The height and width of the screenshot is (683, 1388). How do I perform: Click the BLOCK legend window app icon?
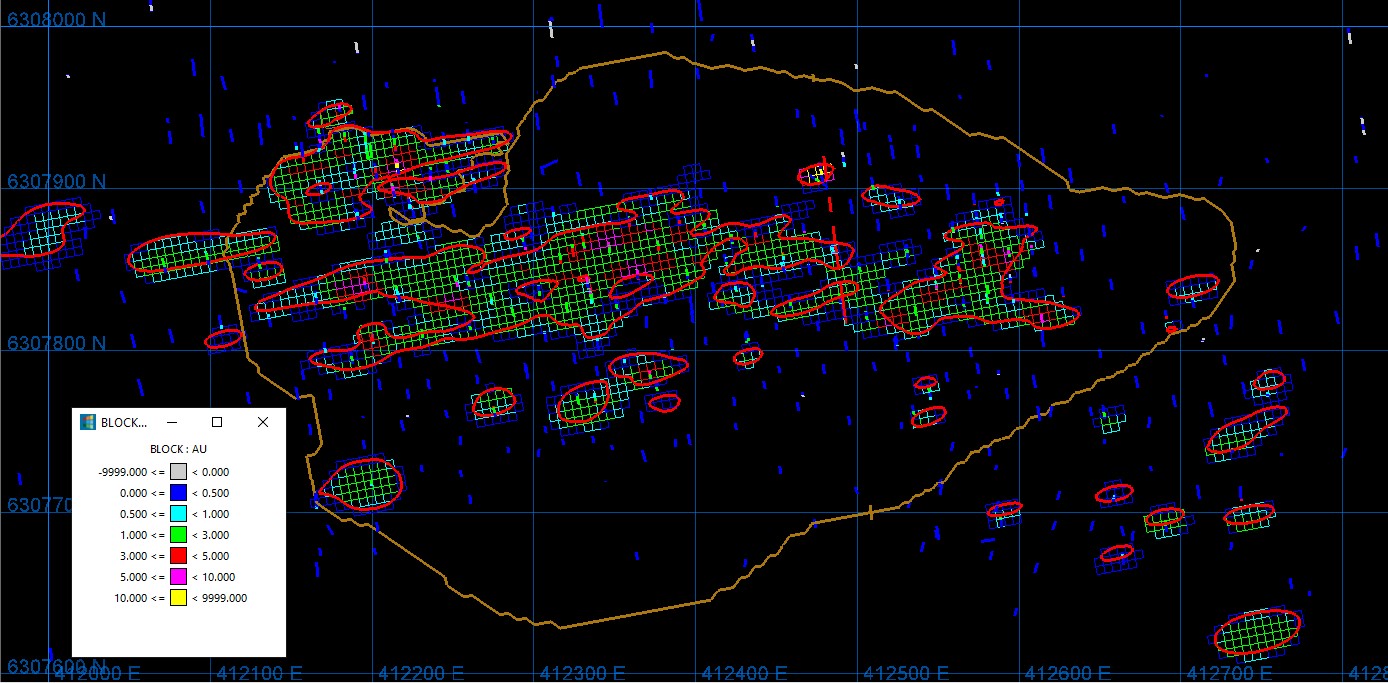point(88,422)
